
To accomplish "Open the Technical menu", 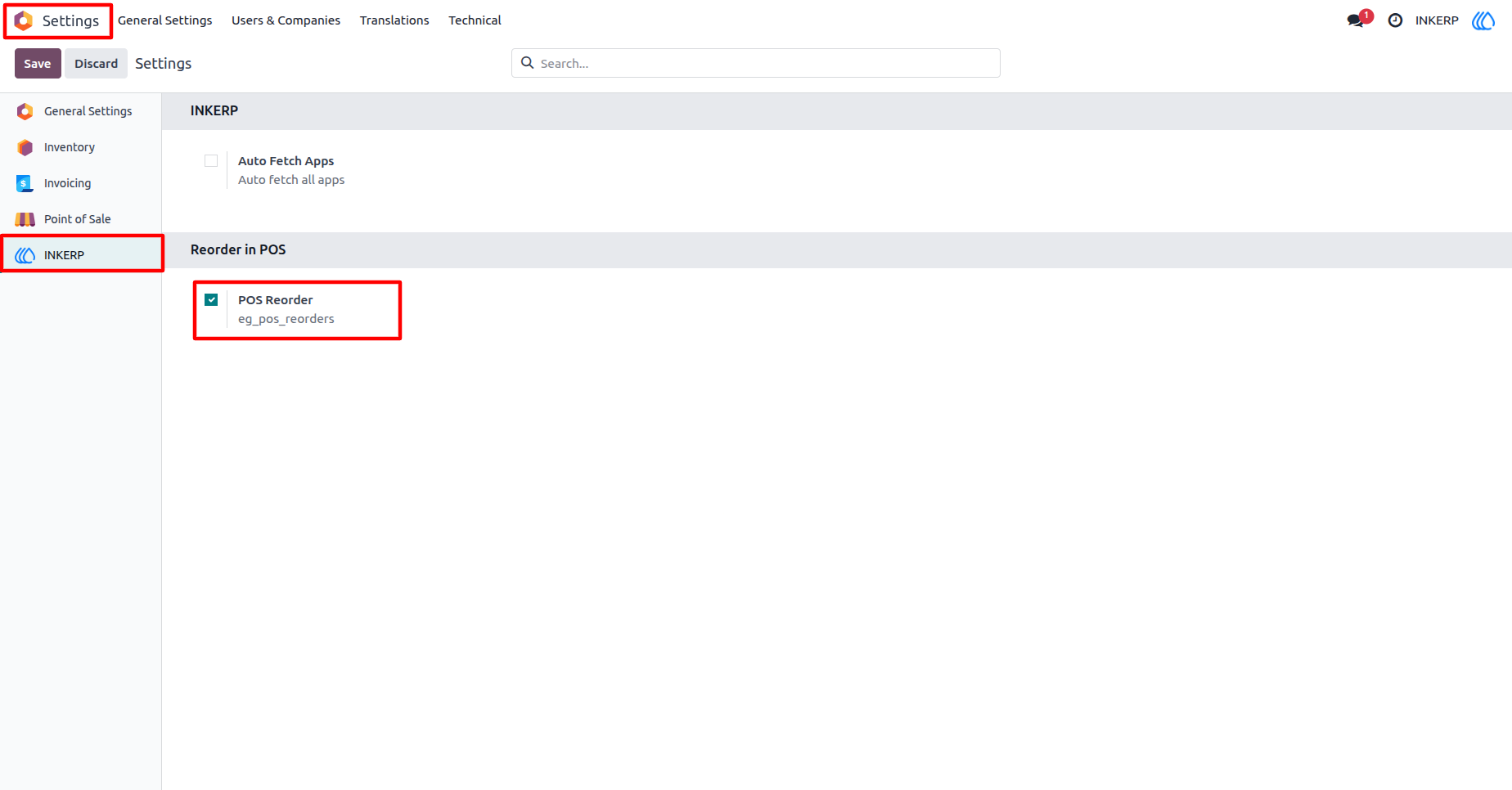I will tap(475, 20).
